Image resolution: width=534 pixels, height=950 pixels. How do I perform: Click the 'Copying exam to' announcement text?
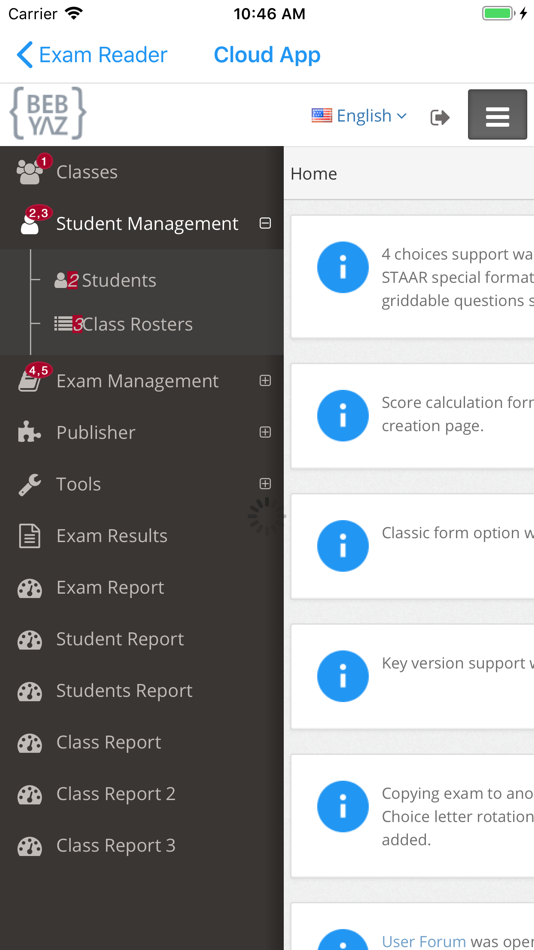click(458, 817)
